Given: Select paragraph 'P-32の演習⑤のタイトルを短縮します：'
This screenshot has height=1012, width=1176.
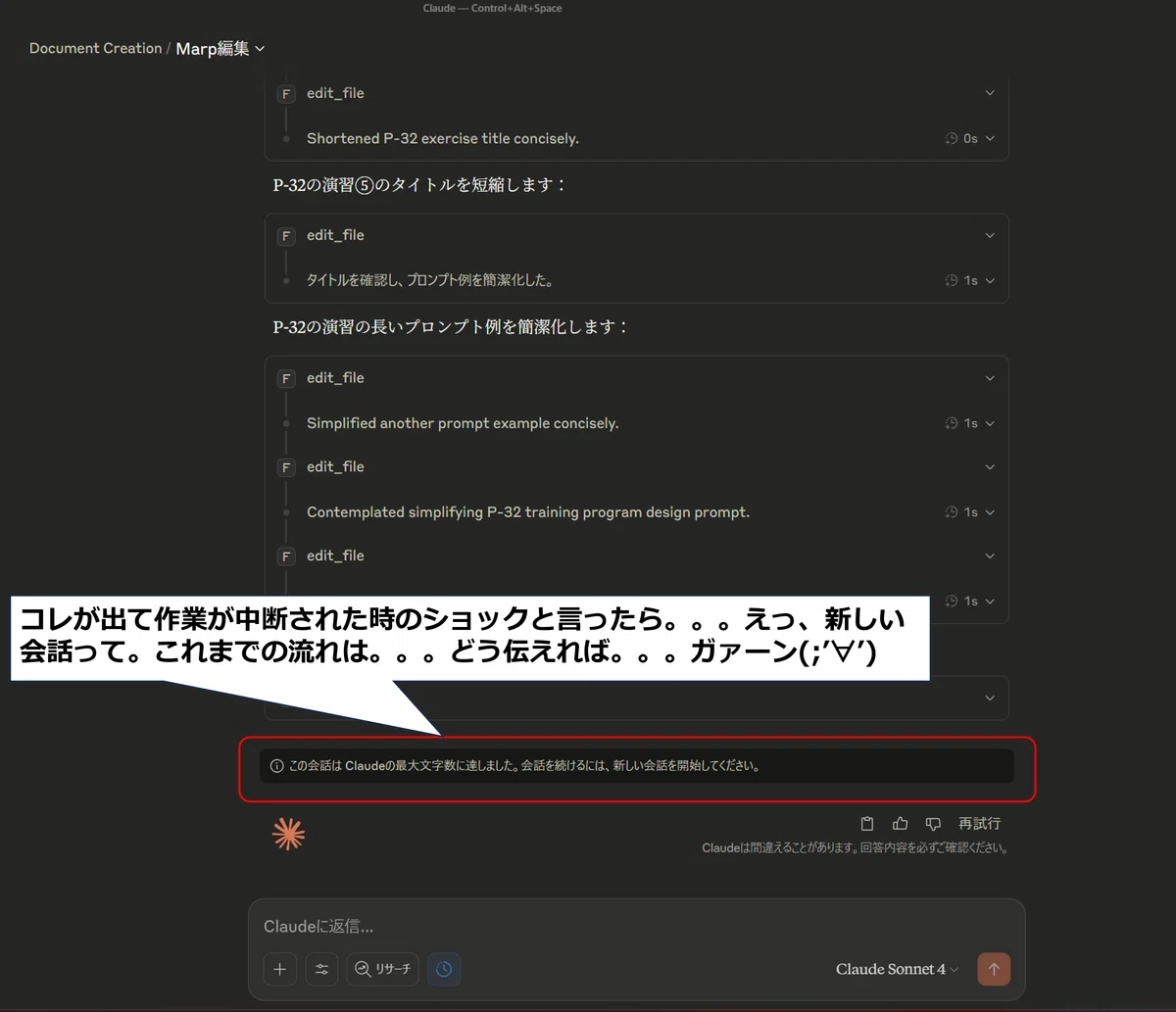Looking at the screenshot, I should click(419, 184).
